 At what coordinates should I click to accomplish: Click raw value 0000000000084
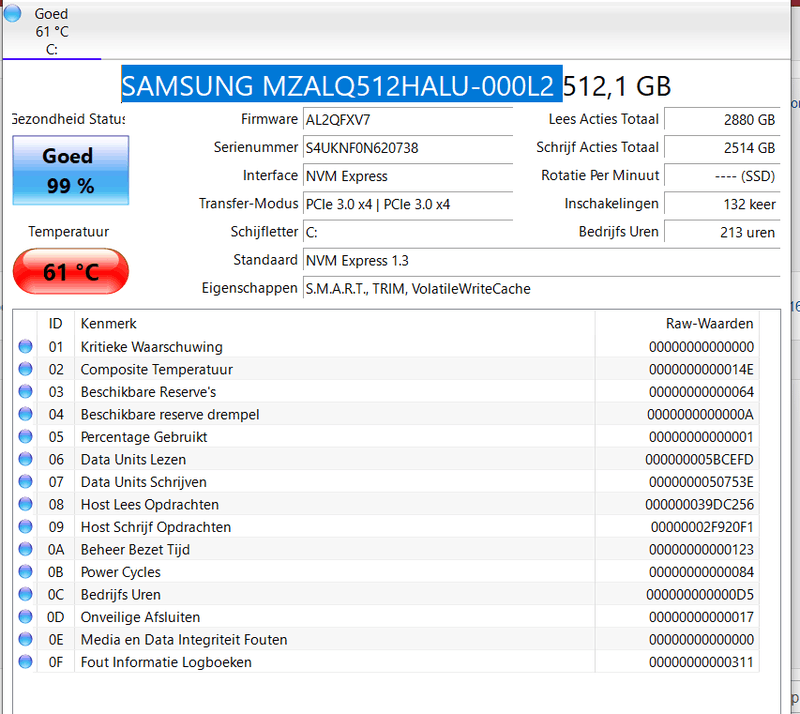pos(701,572)
